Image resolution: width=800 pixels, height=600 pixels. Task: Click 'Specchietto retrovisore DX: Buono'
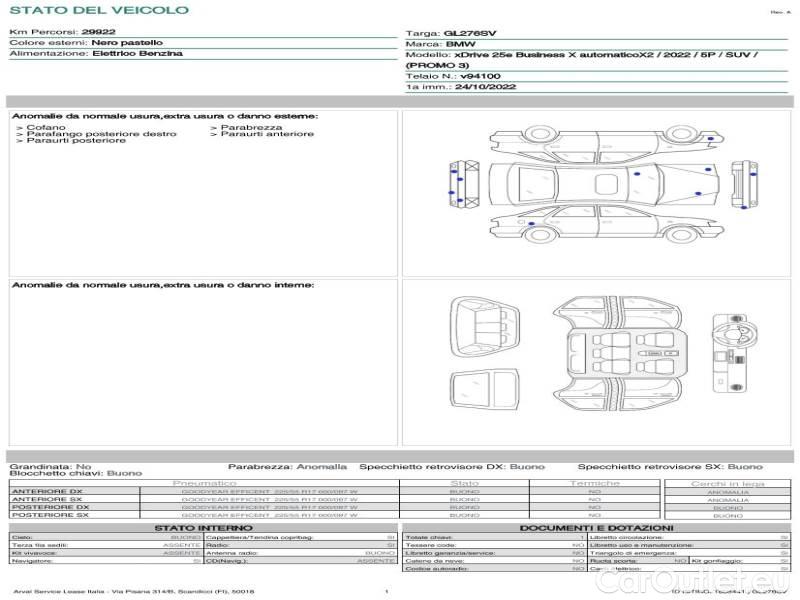[452, 466]
